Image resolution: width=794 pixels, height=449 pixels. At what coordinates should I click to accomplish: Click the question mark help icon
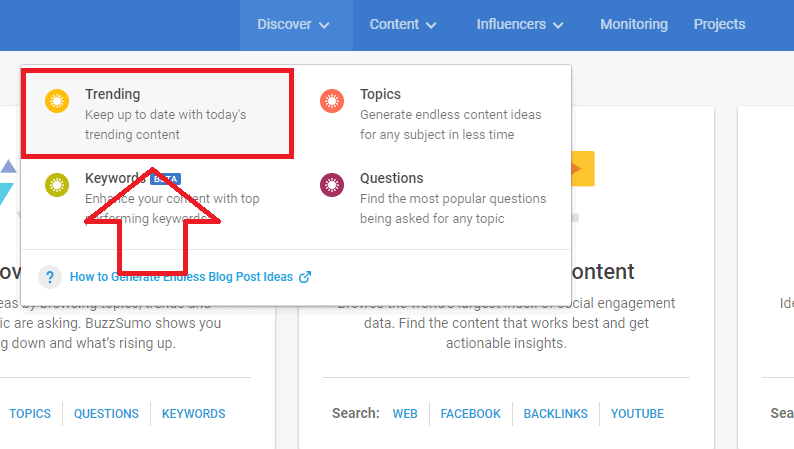coord(49,277)
